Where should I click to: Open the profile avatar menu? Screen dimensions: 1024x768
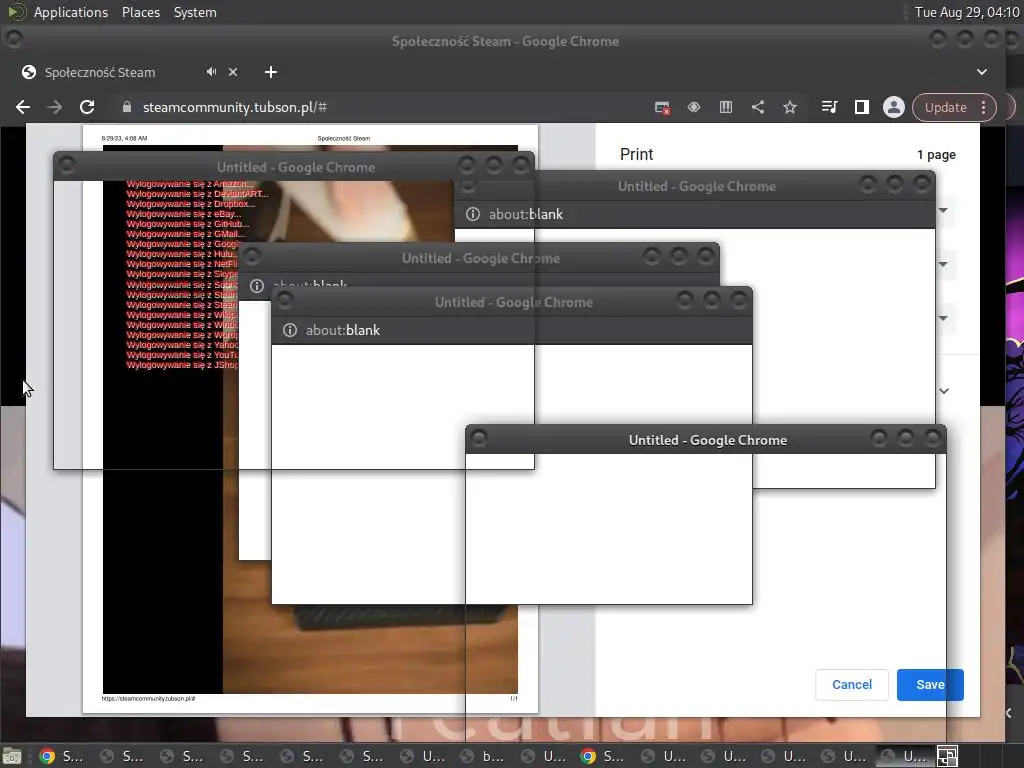coord(893,107)
